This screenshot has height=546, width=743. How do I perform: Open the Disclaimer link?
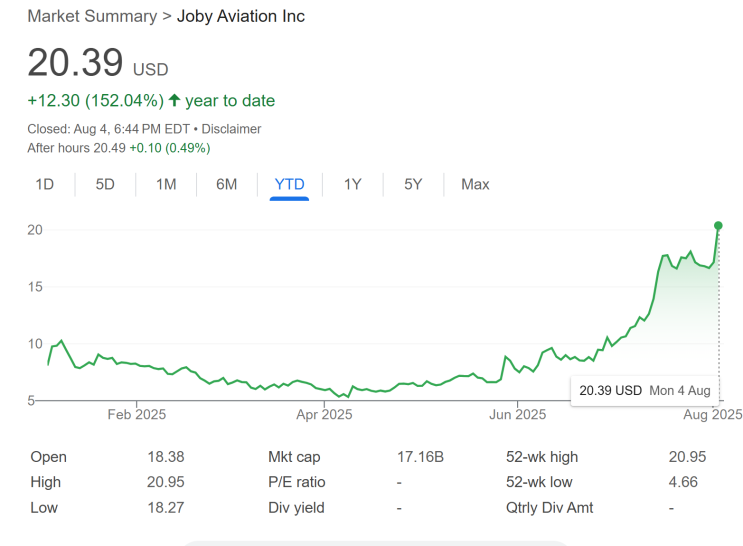[231, 129]
